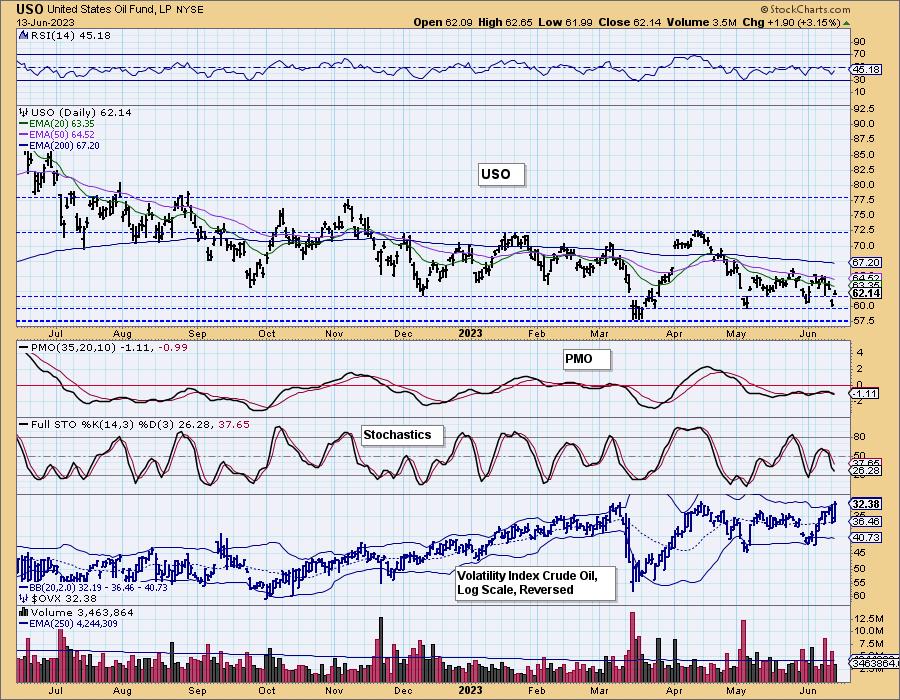900x700 pixels.
Task: Click the 'Chg +1.90 (+3.15%)' value
Action: (791, 22)
